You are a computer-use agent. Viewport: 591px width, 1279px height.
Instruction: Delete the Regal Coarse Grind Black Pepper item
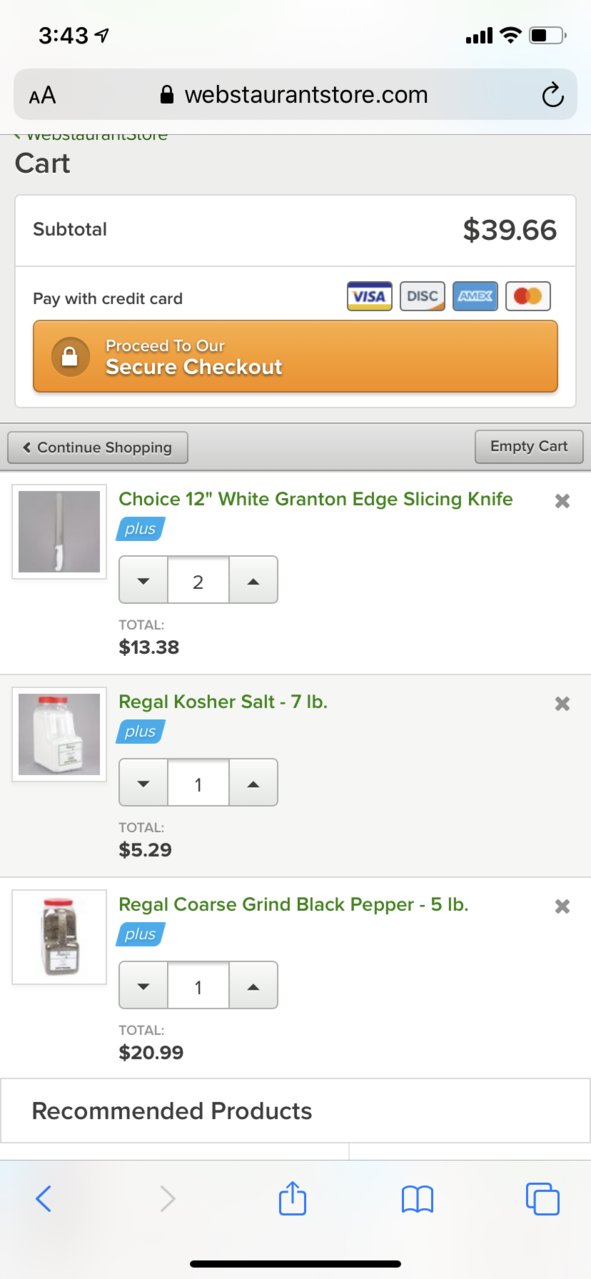(562, 906)
